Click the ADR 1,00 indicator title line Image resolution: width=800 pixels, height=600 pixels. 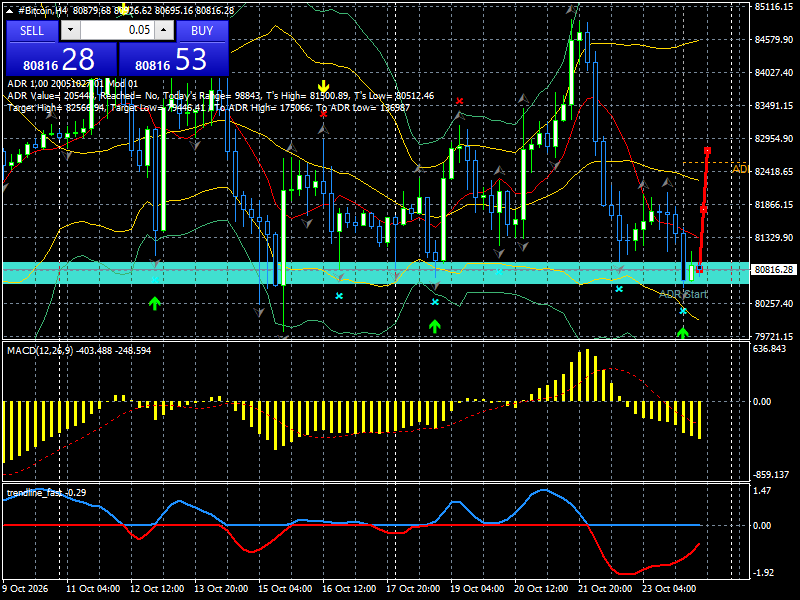(72, 84)
